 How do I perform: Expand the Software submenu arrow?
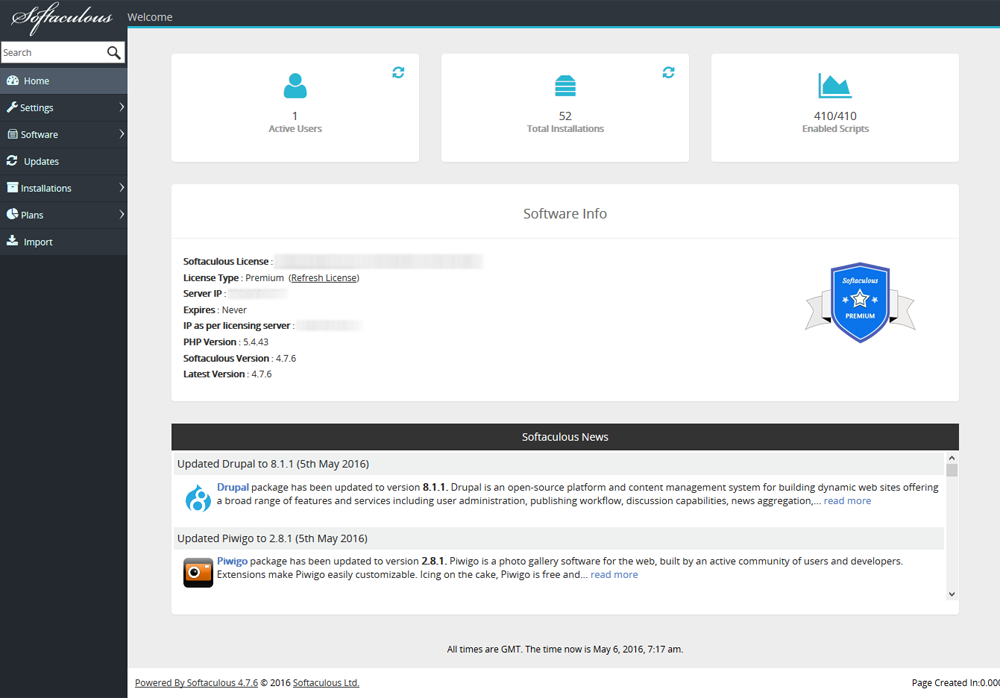click(121, 134)
